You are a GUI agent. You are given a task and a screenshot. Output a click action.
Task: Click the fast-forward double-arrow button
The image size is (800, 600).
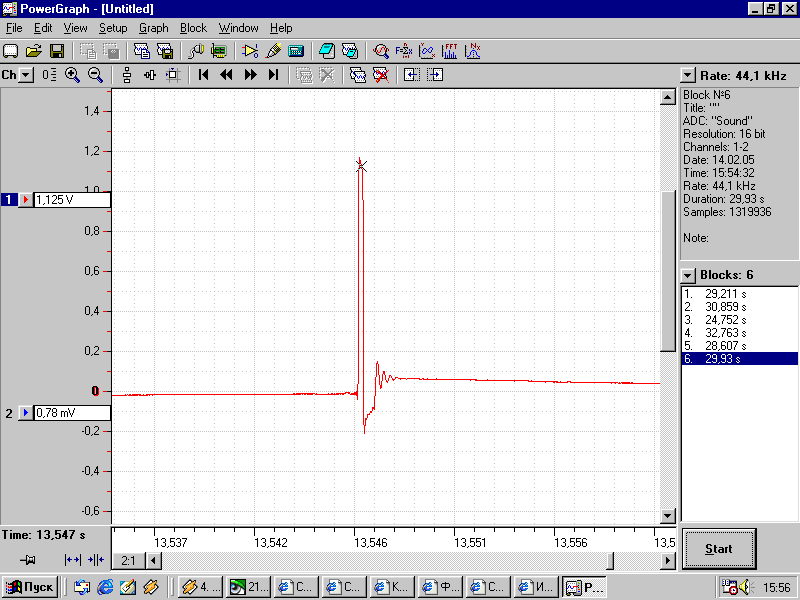tap(250, 75)
